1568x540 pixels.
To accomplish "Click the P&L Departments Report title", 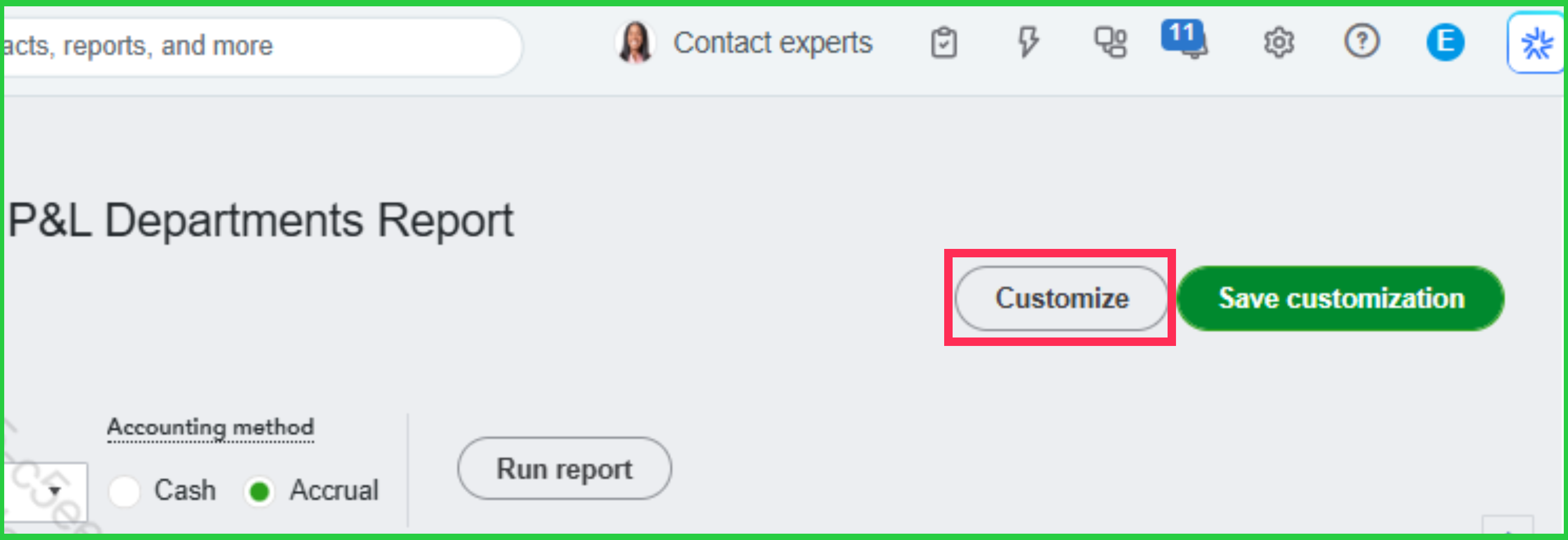I will click(x=260, y=220).
